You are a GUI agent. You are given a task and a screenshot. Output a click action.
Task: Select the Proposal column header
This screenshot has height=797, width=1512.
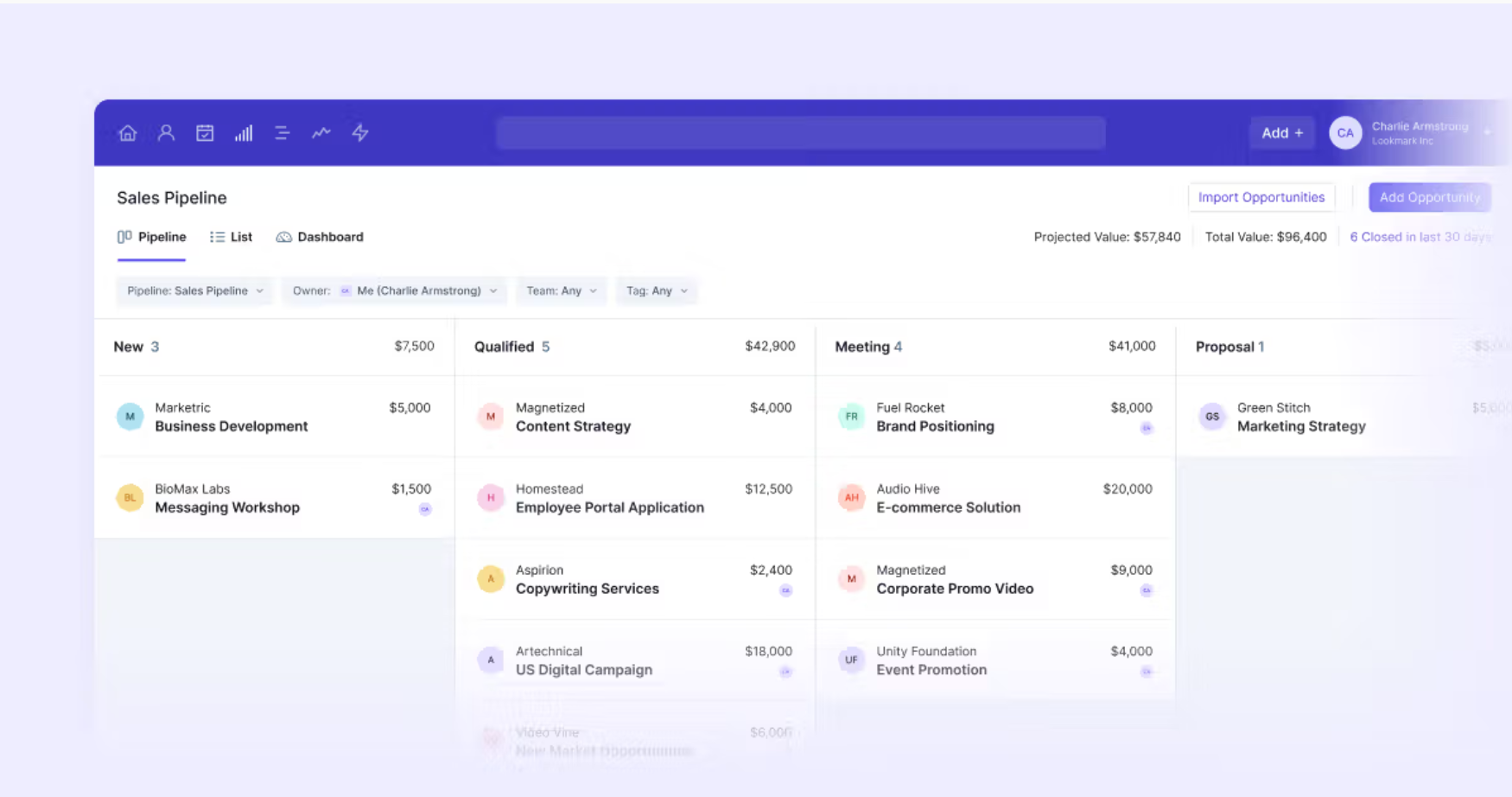1229,347
